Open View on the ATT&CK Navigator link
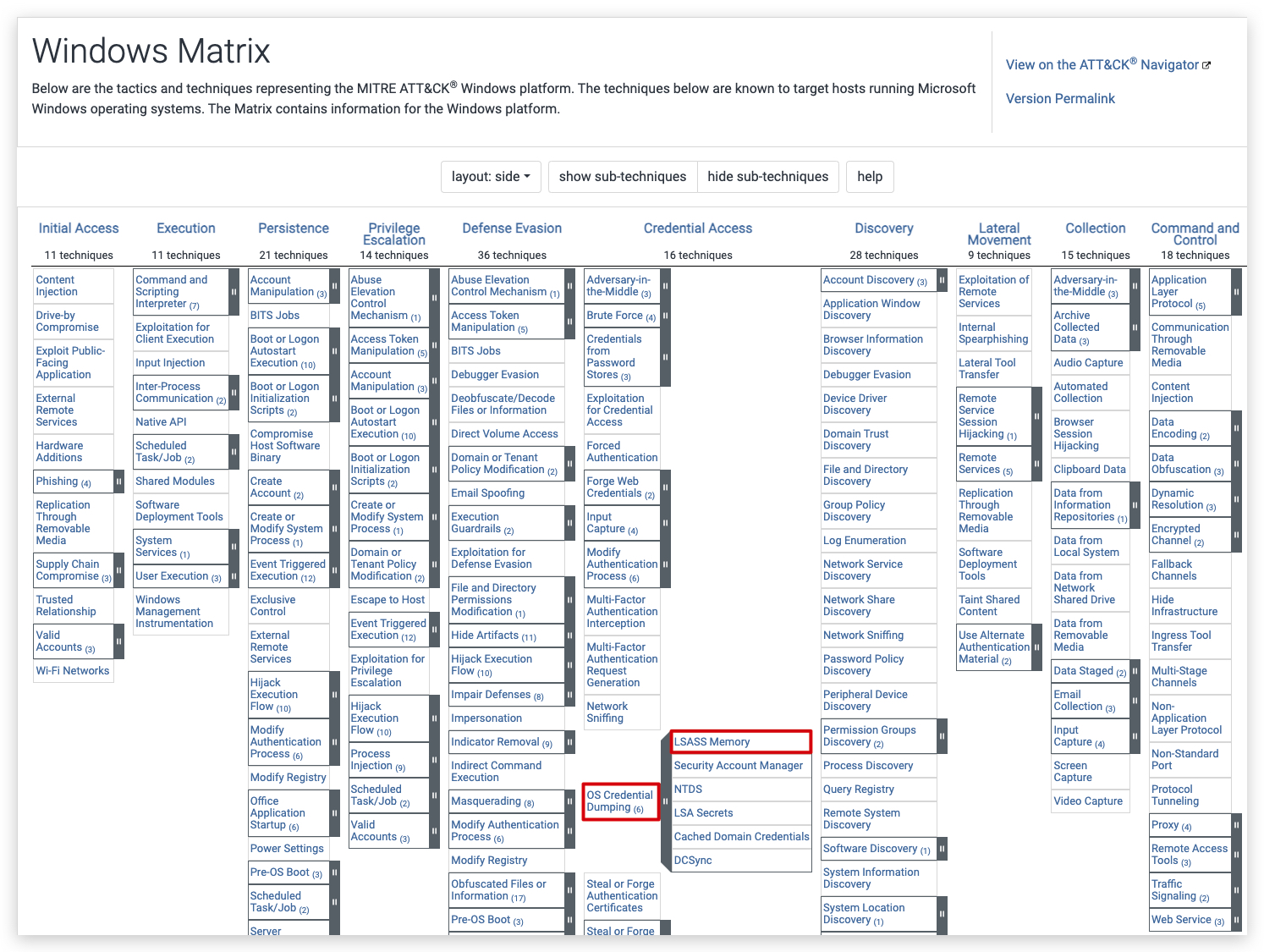The image size is (1264, 952). (1108, 64)
